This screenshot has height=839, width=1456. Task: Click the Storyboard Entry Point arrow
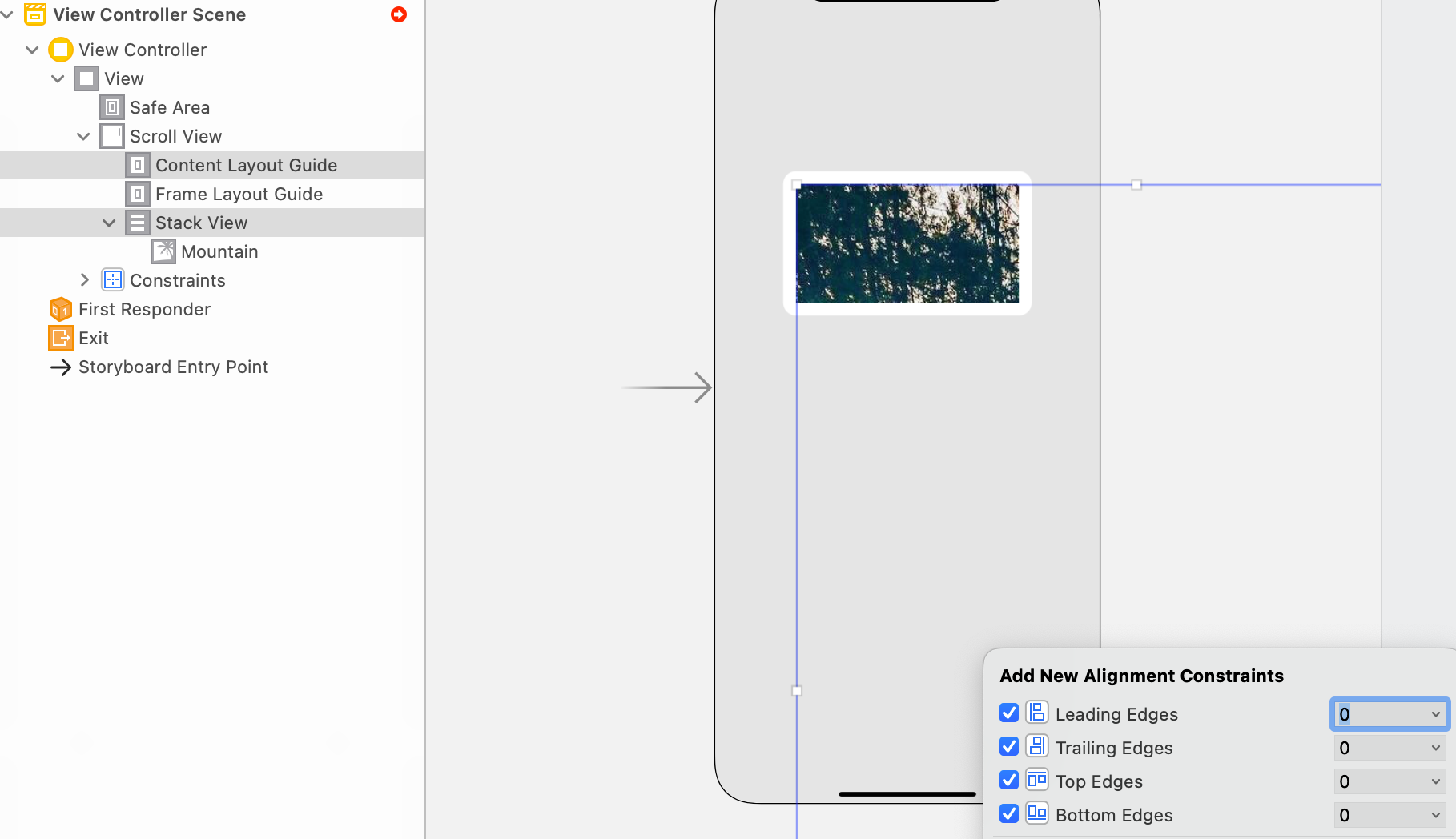click(x=61, y=367)
